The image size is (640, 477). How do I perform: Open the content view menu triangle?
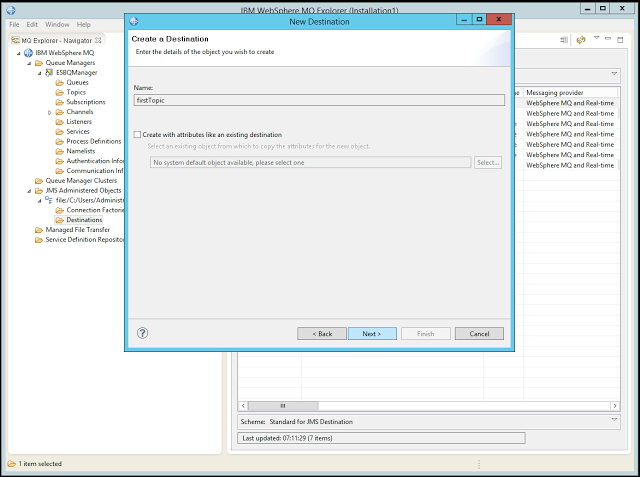[x=596, y=38]
